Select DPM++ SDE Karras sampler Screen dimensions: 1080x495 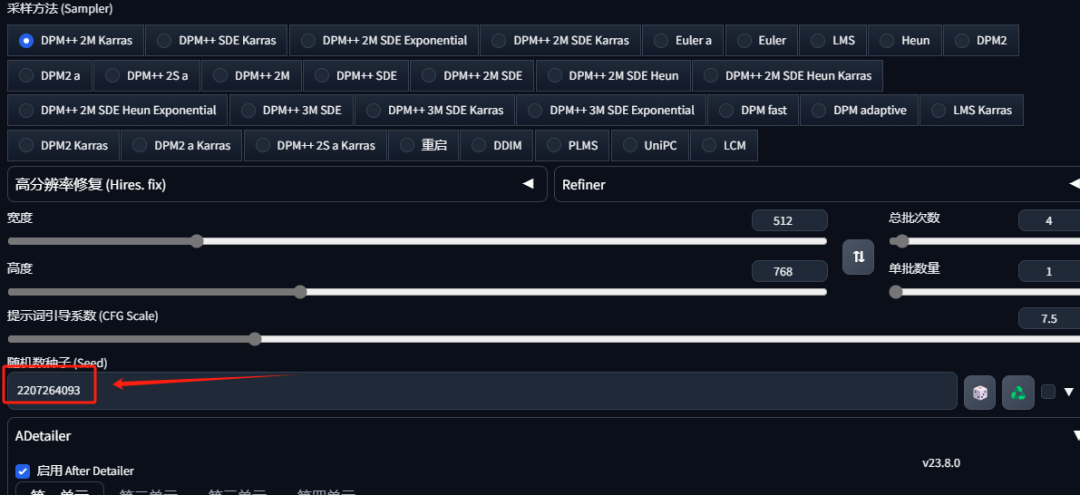tap(216, 41)
